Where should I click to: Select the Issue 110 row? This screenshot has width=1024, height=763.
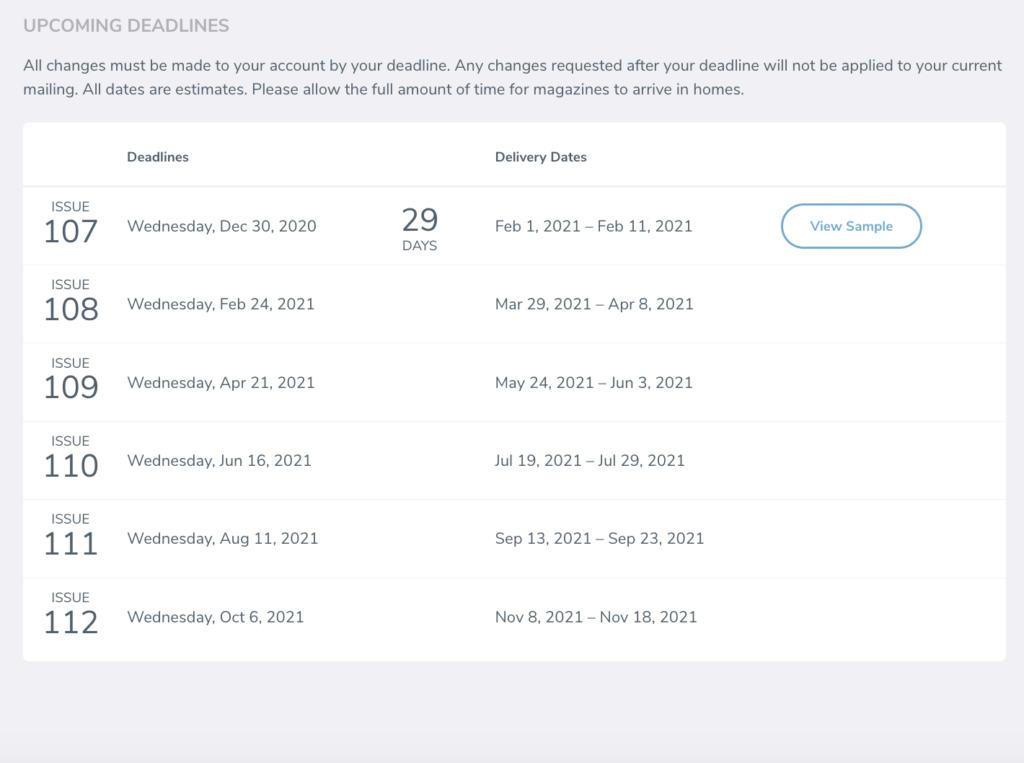pyautogui.click(x=400, y=460)
